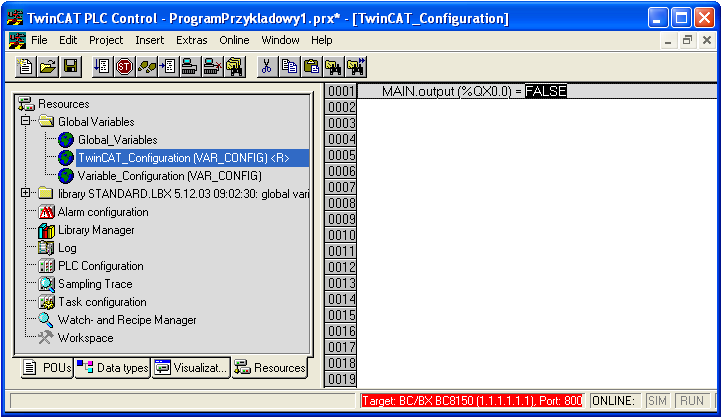Click the red Target BC/BX BC8150 status field

point(472,401)
